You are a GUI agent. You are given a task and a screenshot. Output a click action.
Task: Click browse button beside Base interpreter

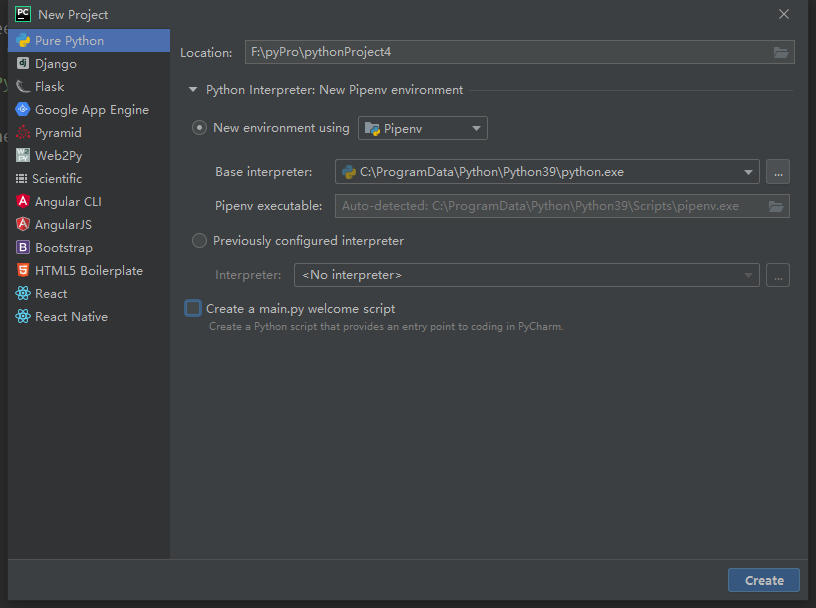778,172
